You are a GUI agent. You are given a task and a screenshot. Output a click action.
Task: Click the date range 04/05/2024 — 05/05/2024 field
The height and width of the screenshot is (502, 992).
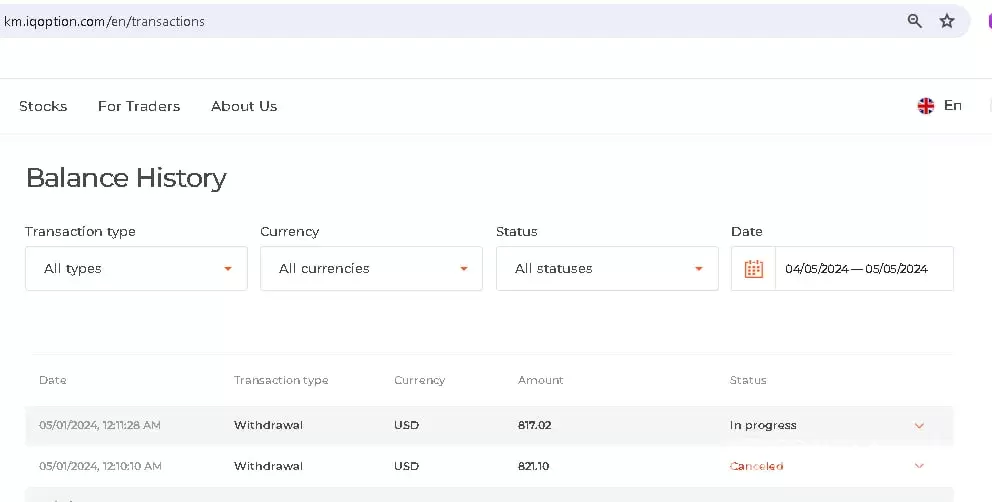[856, 269]
